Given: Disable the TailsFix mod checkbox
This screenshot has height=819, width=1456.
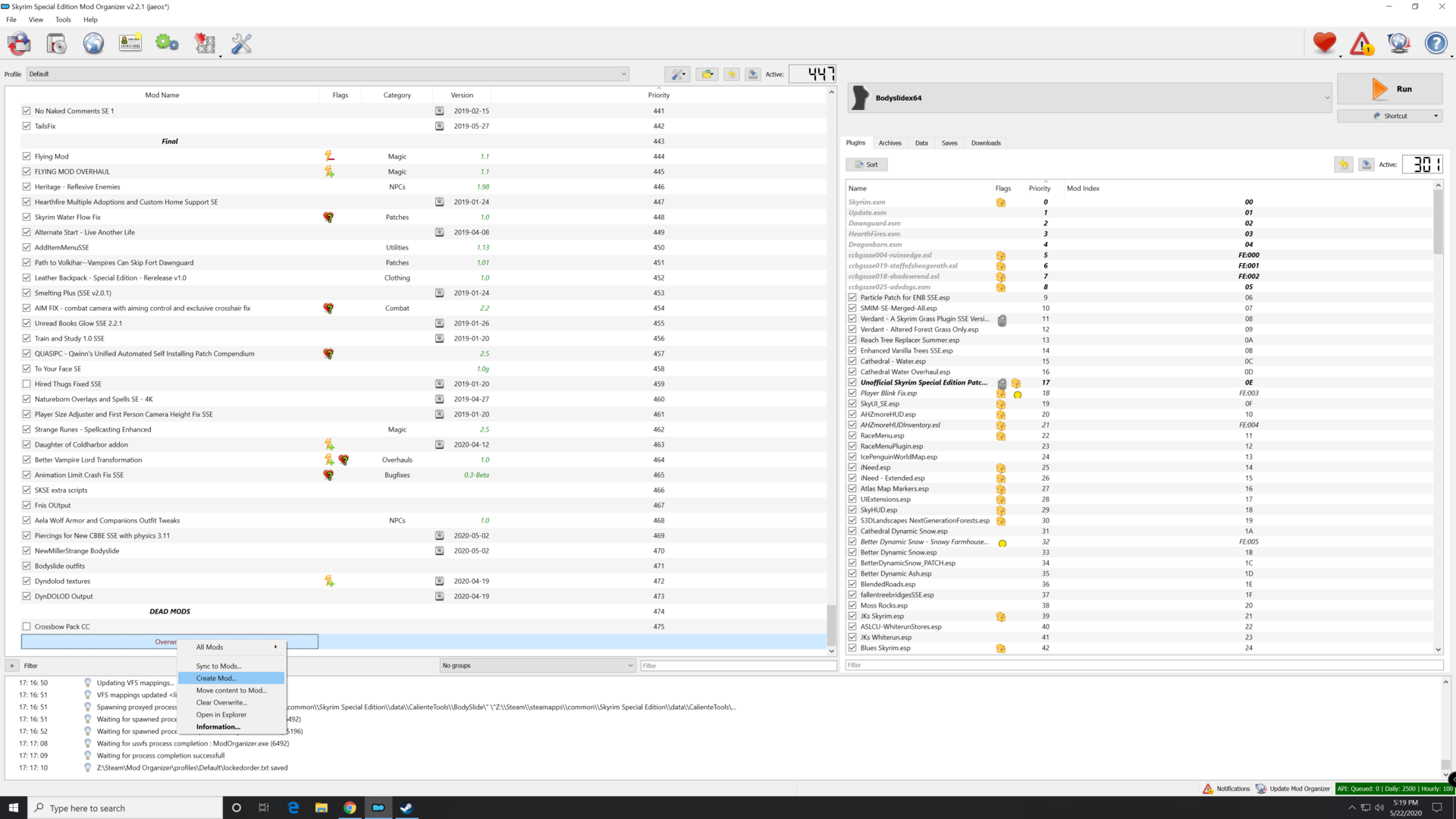Looking at the screenshot, I should pos(27,126).
